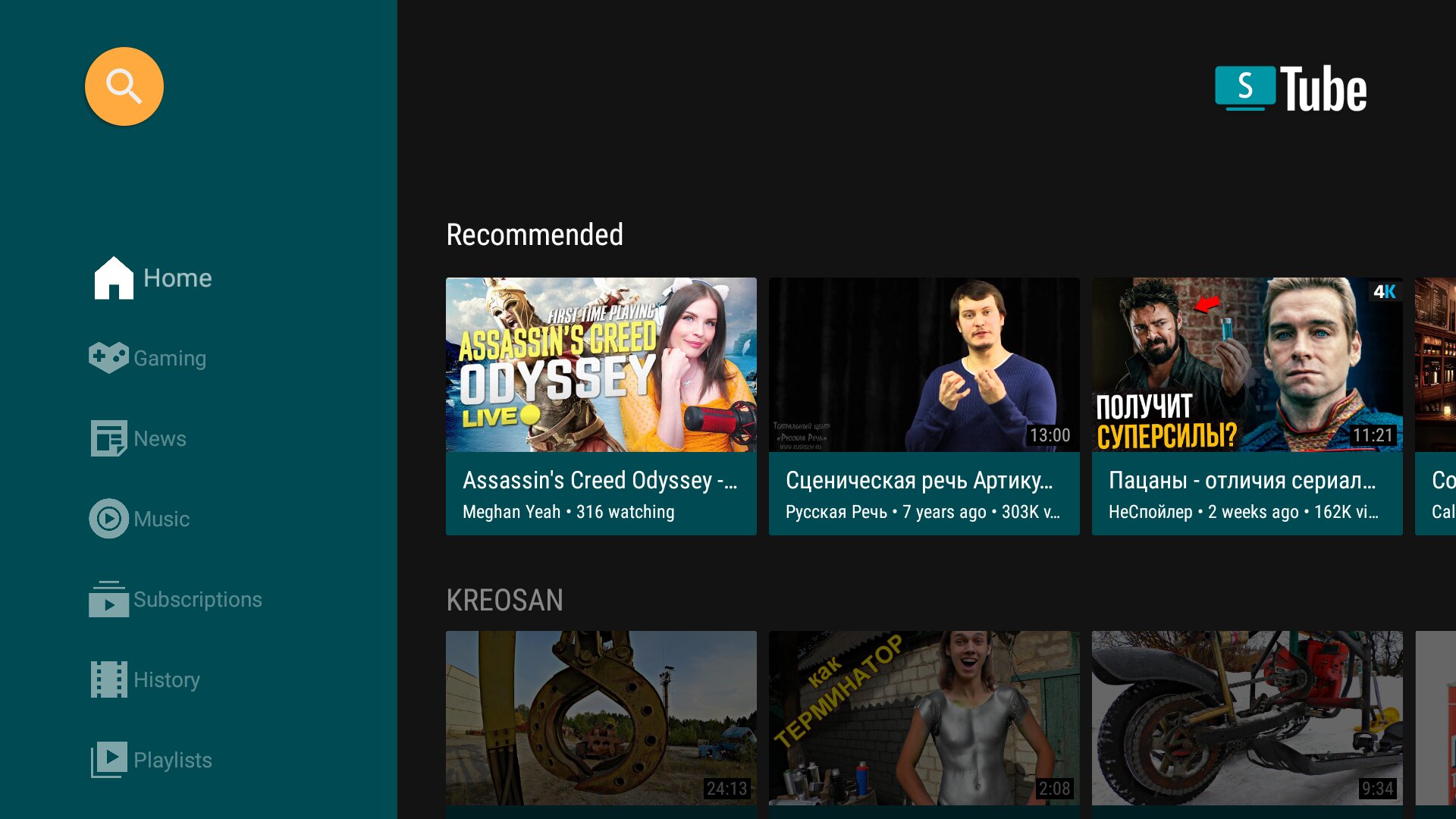The image size is (1456, 819).
Task: Click the KREOSAN 24:13 video thumbnail
Action: 601,717
